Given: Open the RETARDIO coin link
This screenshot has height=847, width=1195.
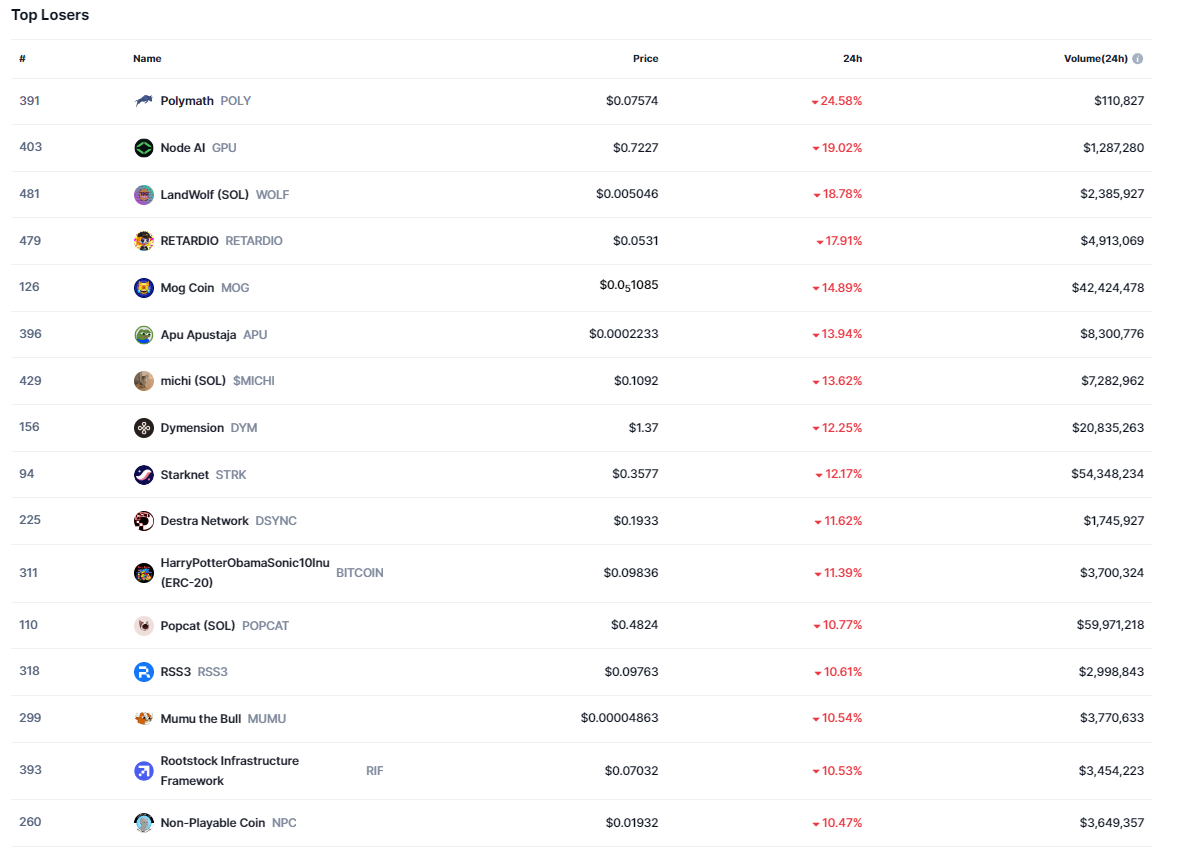Looking at the screenshot, I should (x=190, y=241).
